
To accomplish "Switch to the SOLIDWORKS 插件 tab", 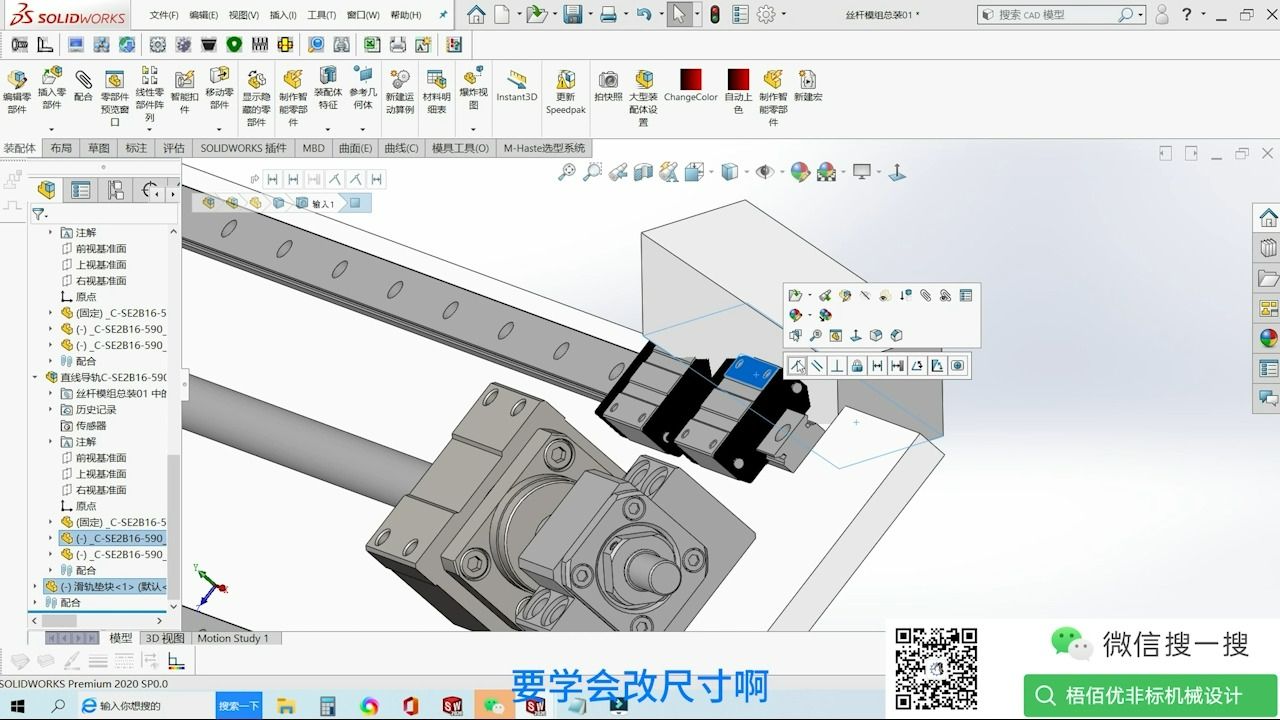I will (243, 148).
